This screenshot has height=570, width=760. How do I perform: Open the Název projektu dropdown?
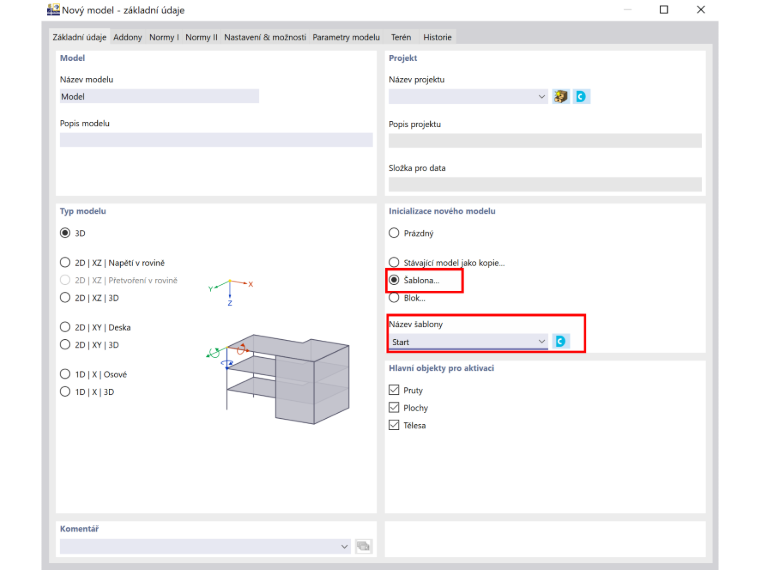(x=468, y=96)
